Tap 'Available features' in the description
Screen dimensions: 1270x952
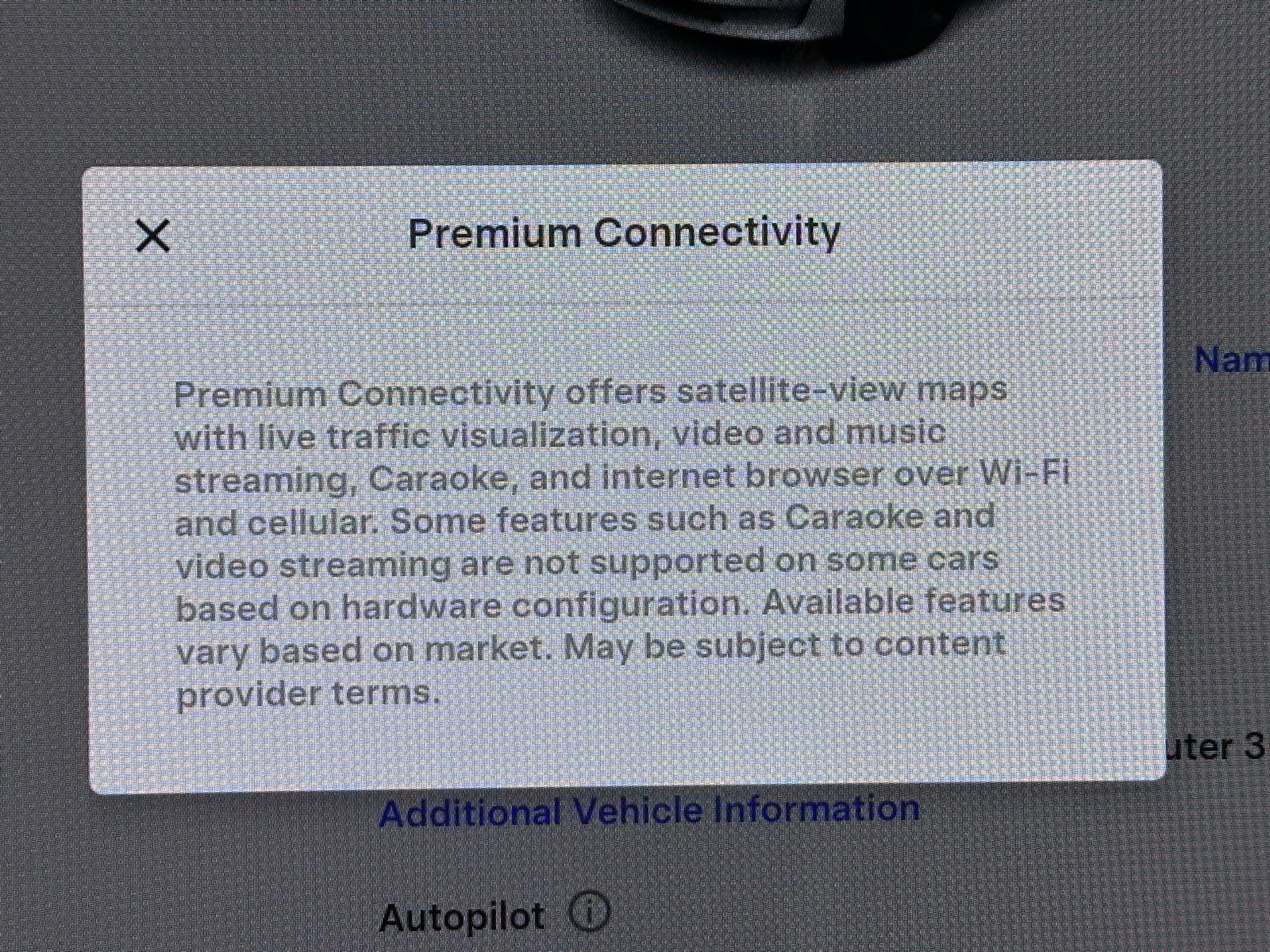coord(914,601)
